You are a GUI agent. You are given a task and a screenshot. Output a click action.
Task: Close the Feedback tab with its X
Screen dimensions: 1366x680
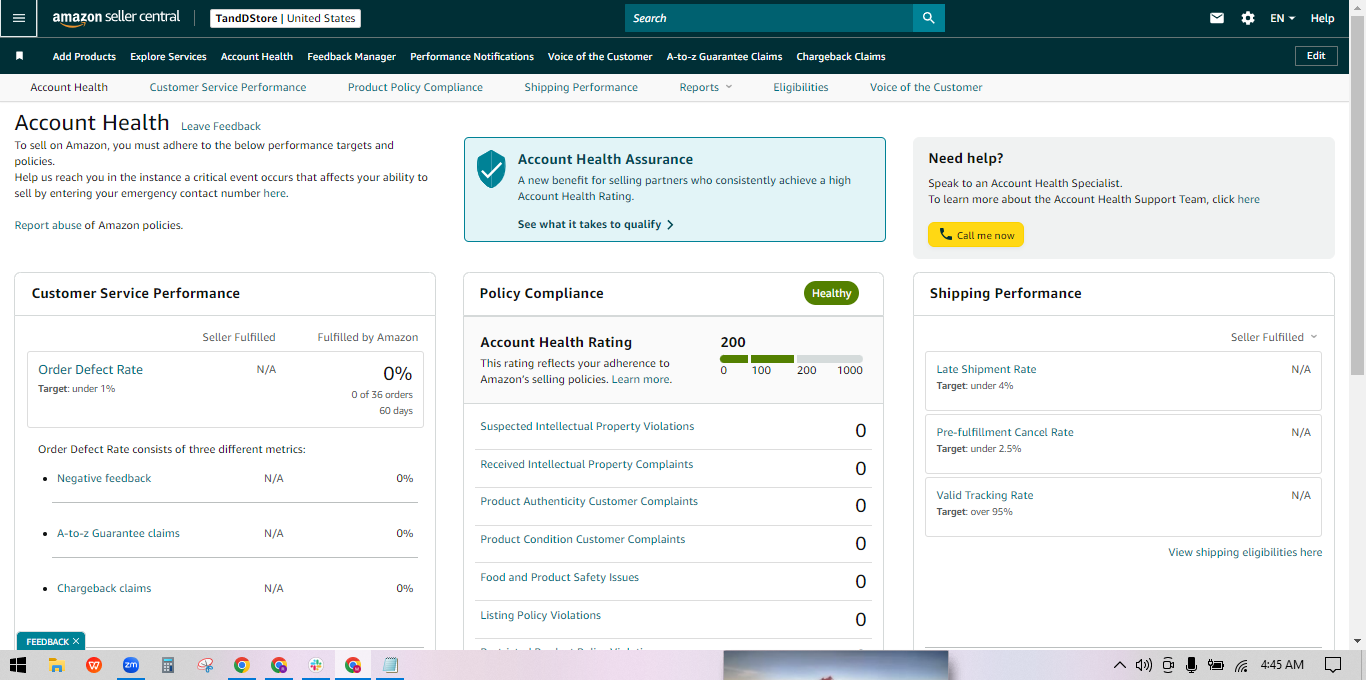tap(76, 641)
